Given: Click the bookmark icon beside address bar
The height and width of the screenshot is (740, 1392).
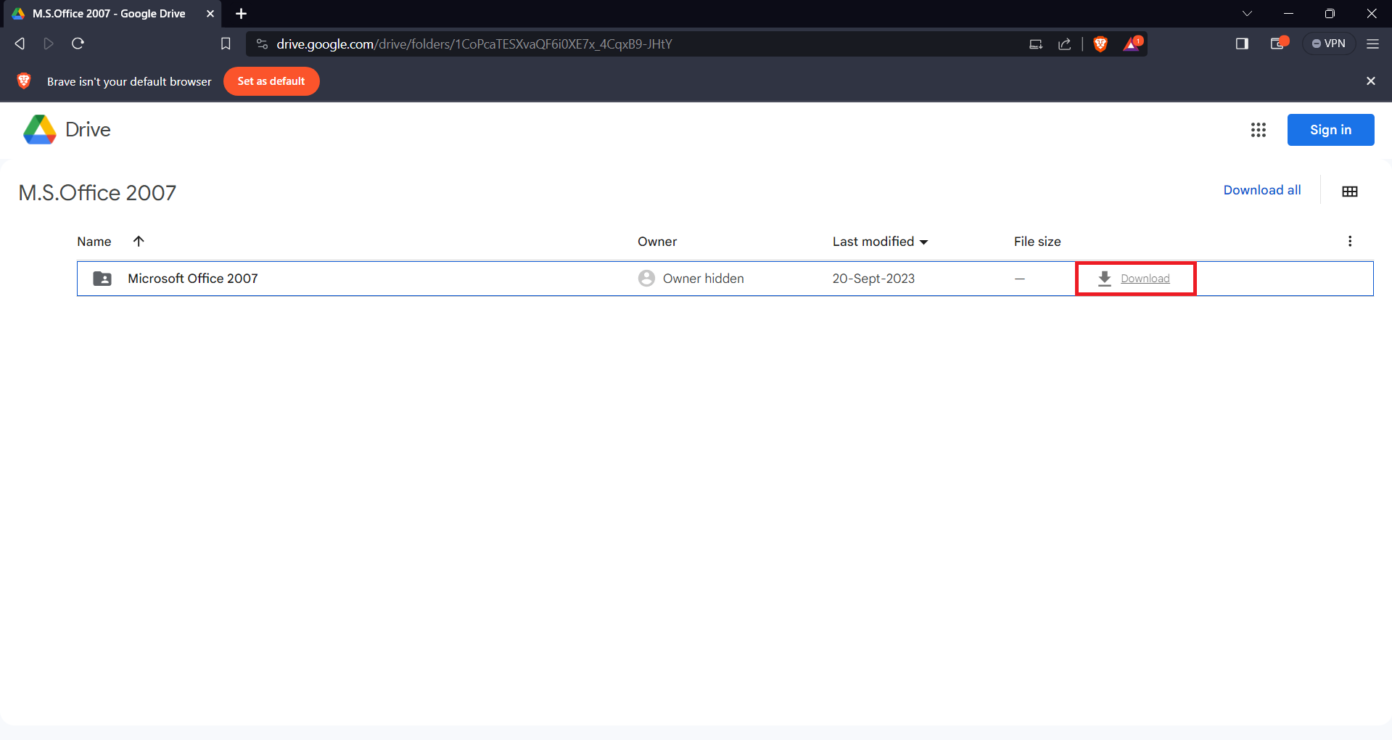Looking at the screenshot, I should click(x=226, y=44).
